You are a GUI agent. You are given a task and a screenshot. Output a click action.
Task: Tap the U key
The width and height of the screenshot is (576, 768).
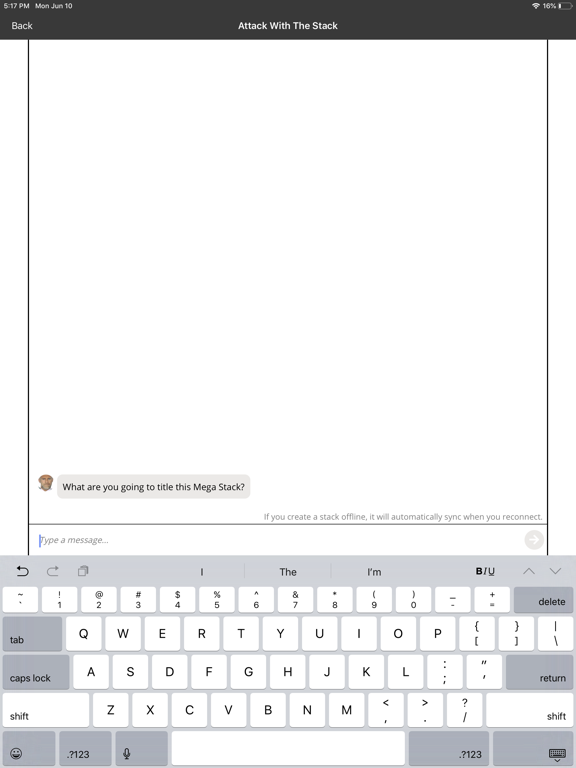click(x=319, y=633)
